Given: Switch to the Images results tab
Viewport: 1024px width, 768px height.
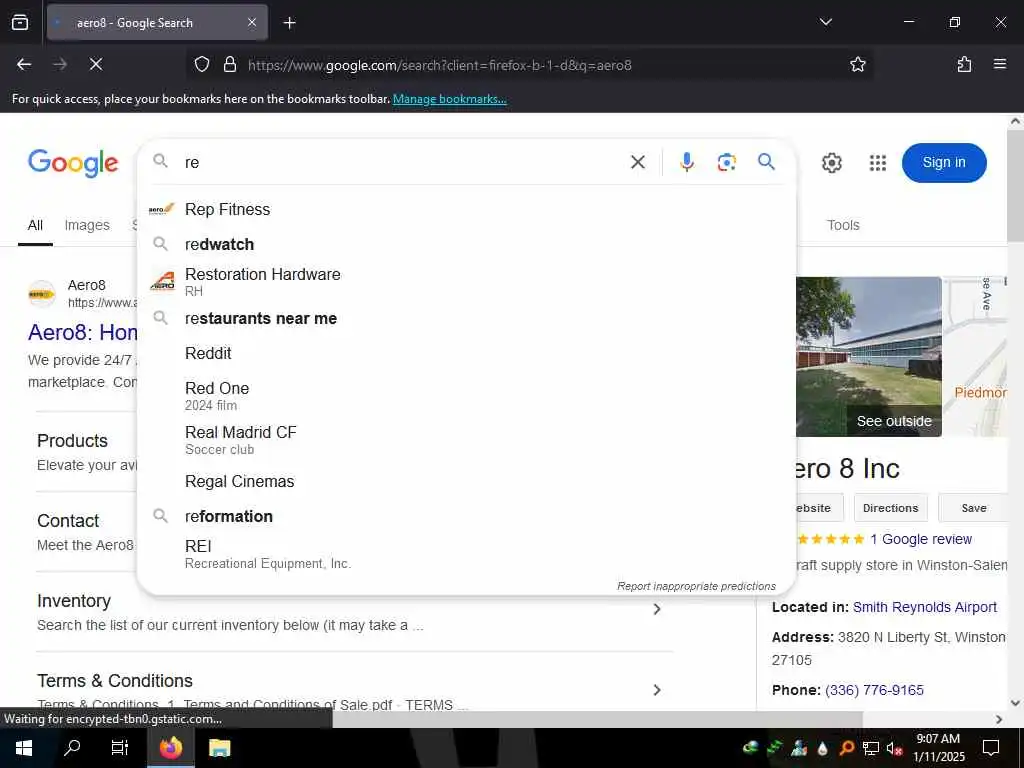Looking at the screenshot, I should 87,225.
